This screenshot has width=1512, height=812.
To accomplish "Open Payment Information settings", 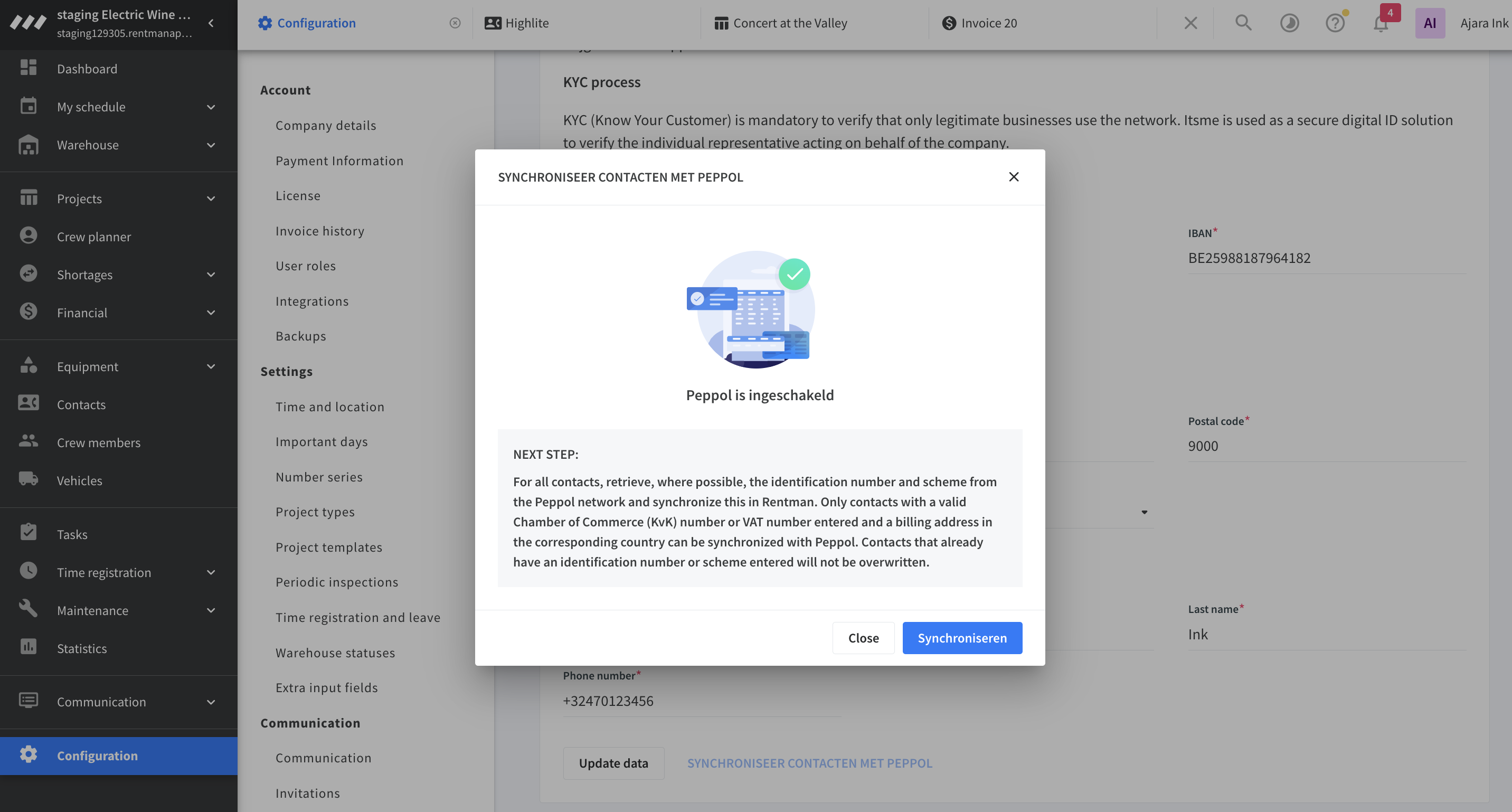I will [x=339, y=160].
